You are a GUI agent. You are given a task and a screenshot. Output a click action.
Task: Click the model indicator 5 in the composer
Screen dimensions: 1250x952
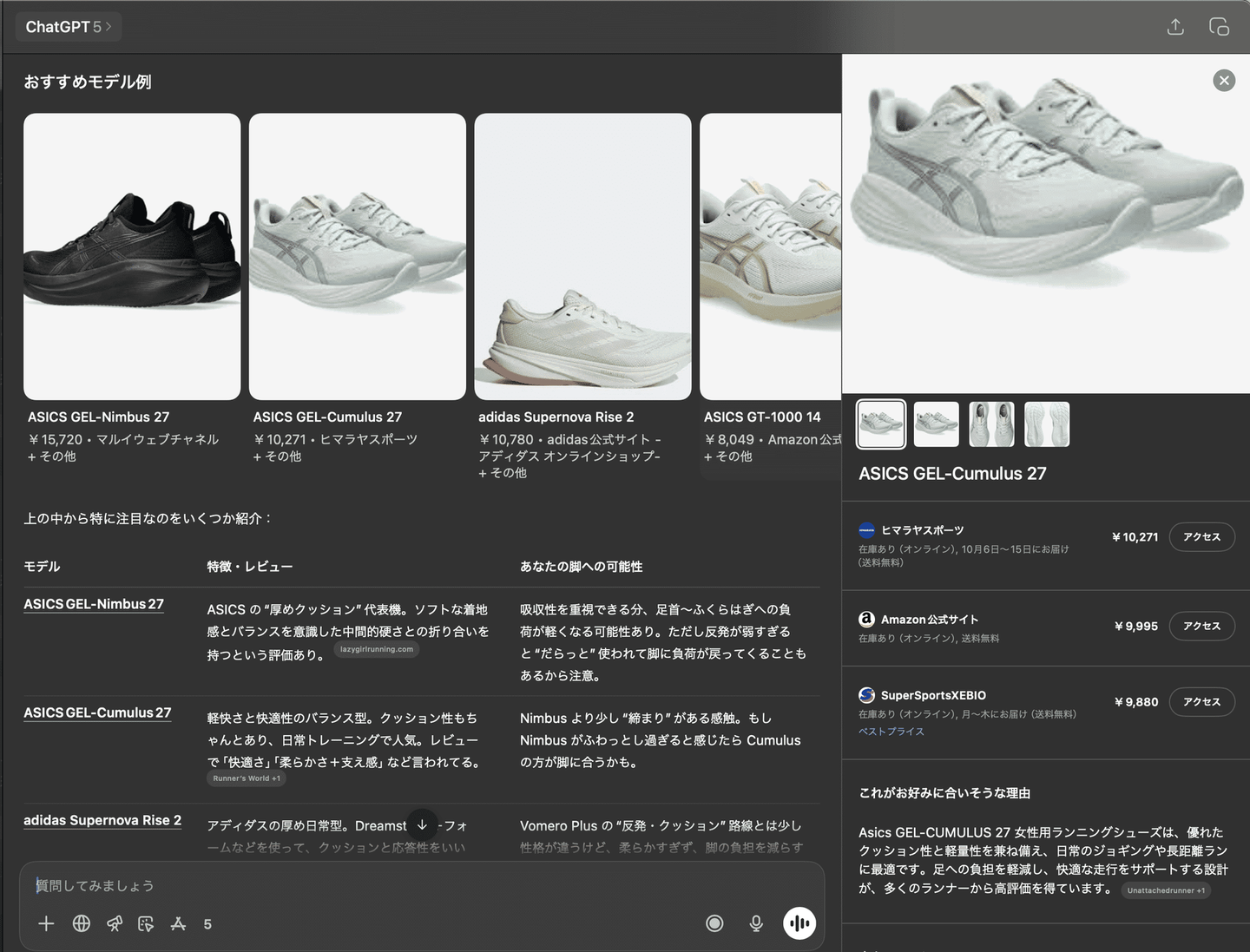207,924
